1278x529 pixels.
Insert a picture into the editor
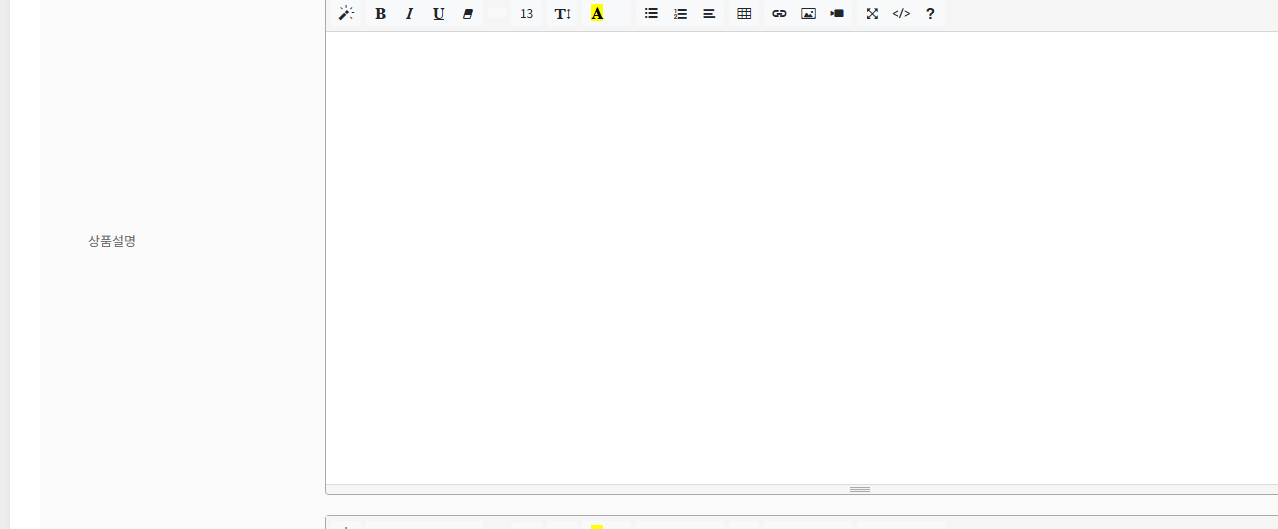click(808, 14)
